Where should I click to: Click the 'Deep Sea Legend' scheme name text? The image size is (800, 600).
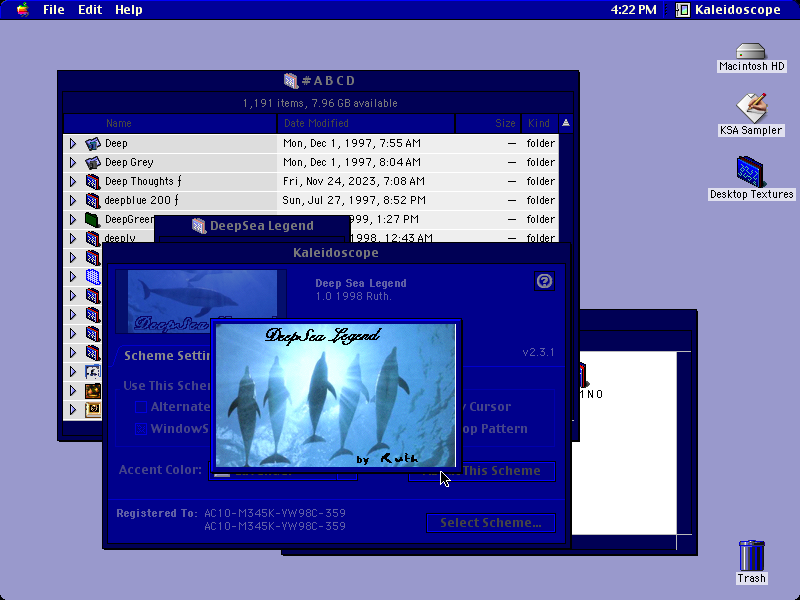point(361,283)
